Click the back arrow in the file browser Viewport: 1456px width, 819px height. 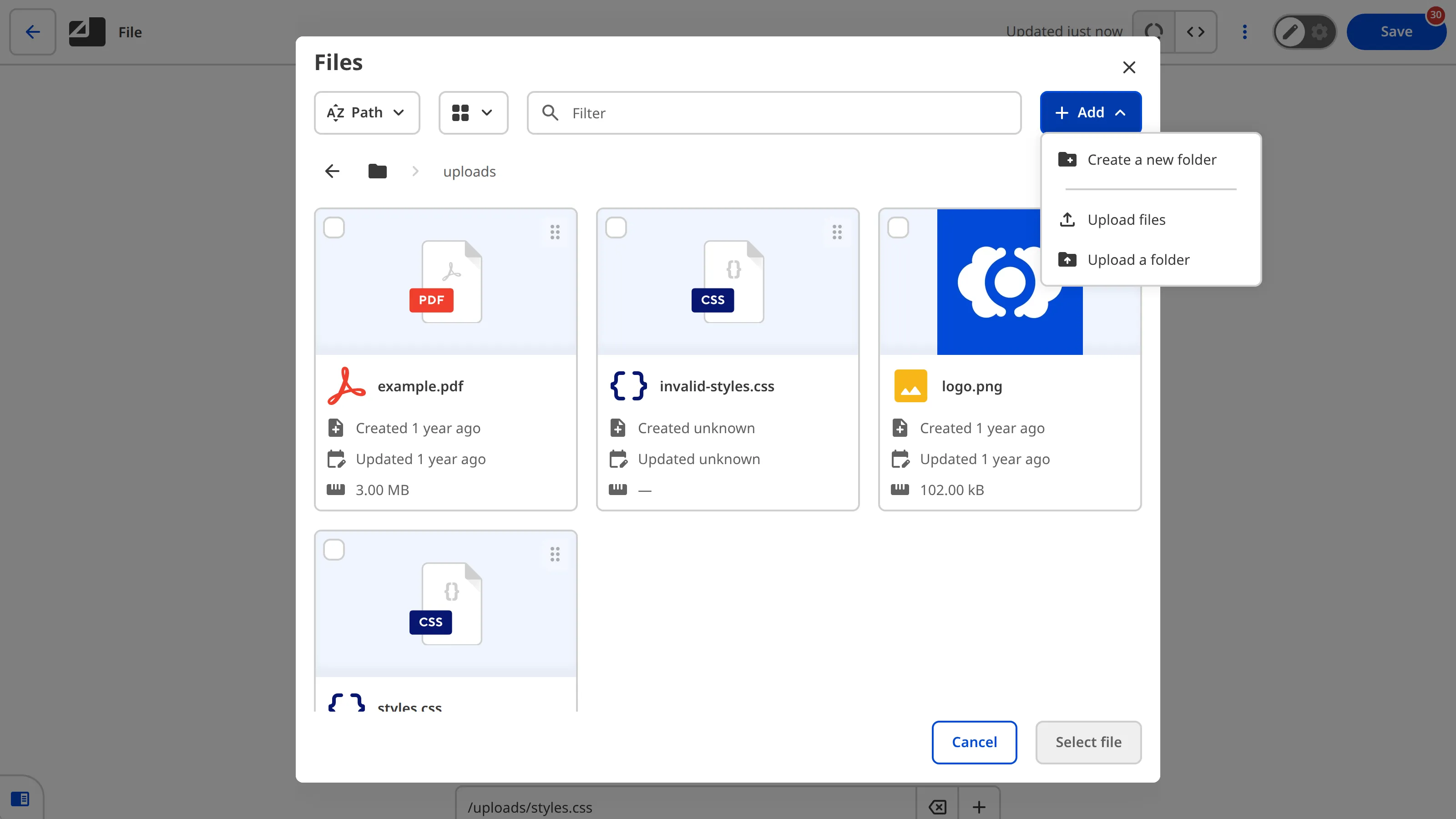click(x=332, y=171)
